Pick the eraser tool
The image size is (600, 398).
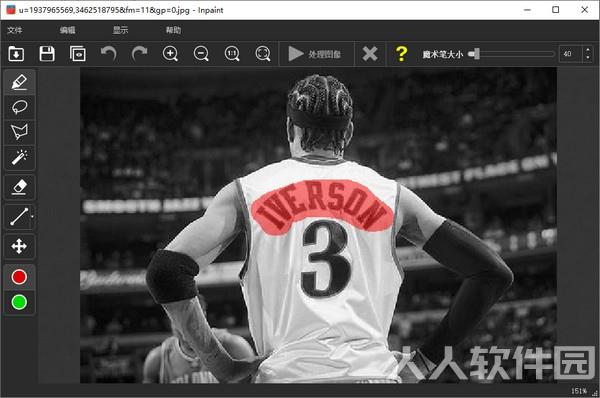click(x=20, y=187)
